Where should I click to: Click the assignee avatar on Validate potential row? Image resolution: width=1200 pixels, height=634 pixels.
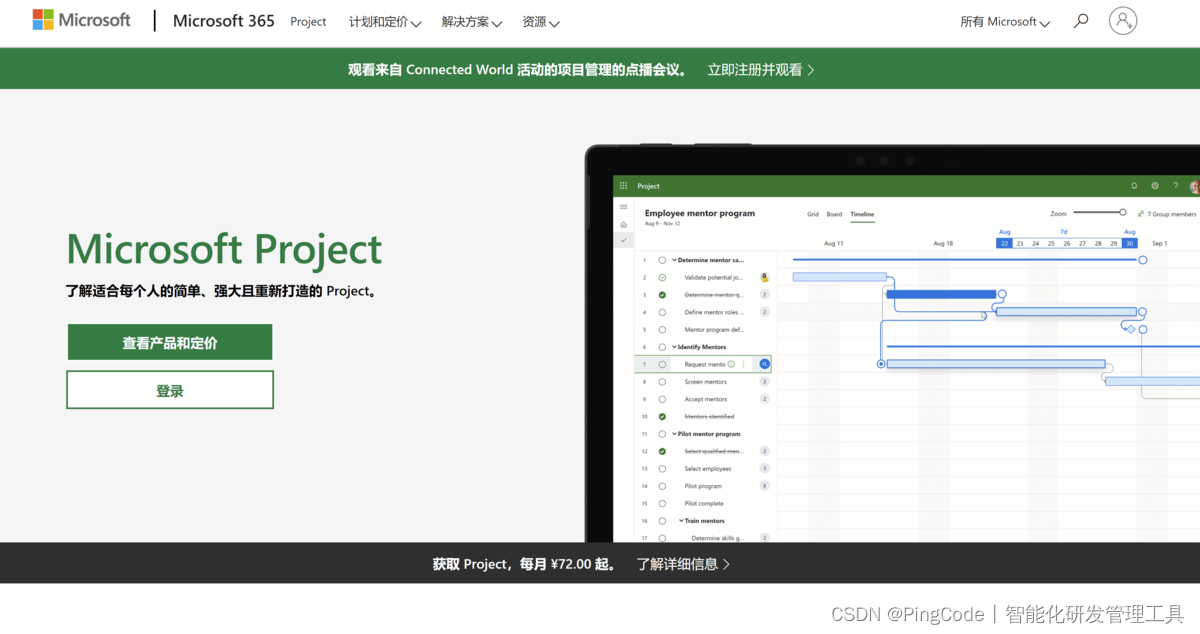point(765,277)
